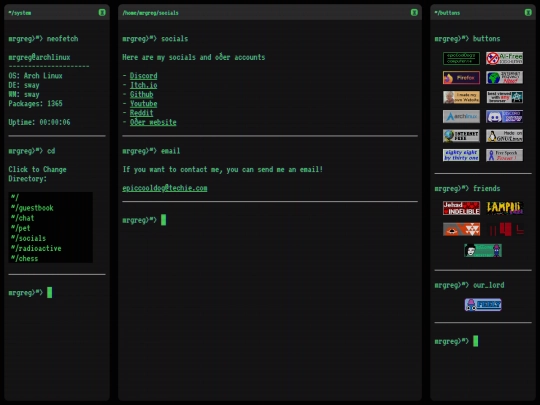Open the orange triangle friend badge

coord(461,229)
